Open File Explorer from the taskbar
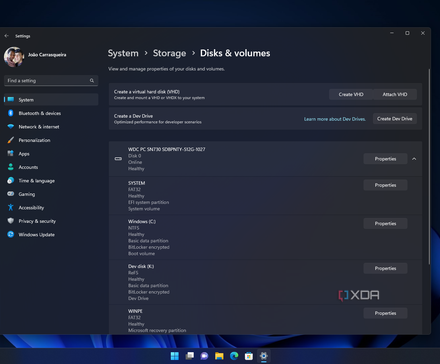 219,356
